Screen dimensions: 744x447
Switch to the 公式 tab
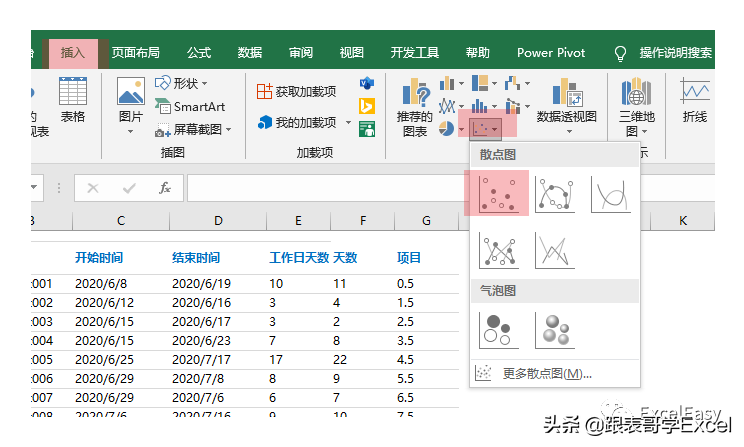[199, 53]
